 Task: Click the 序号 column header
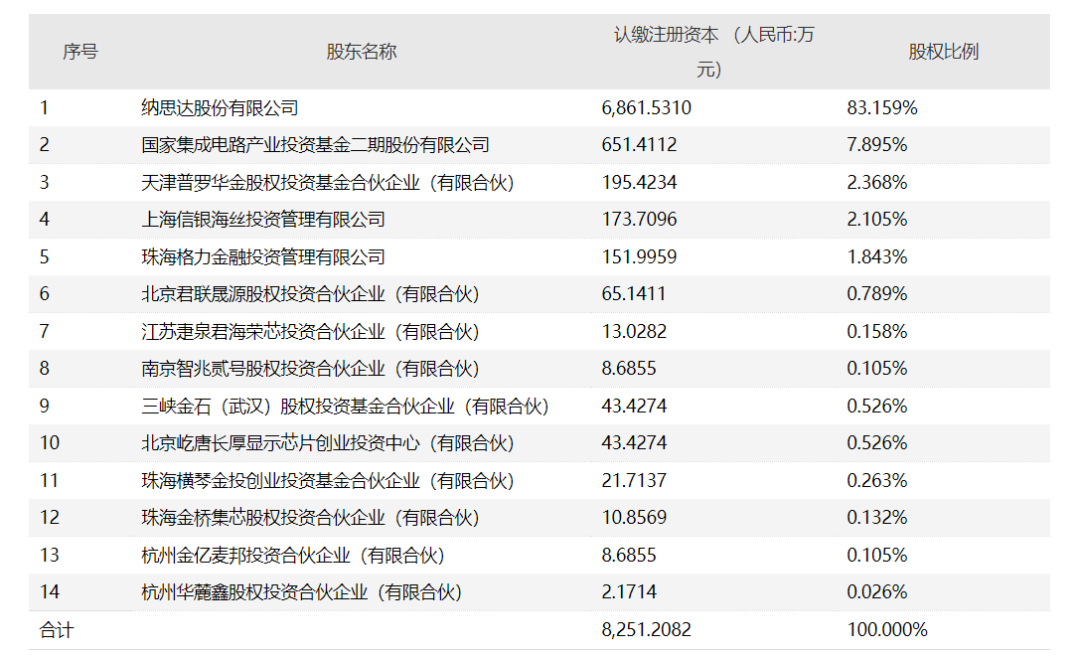point(80,52)
